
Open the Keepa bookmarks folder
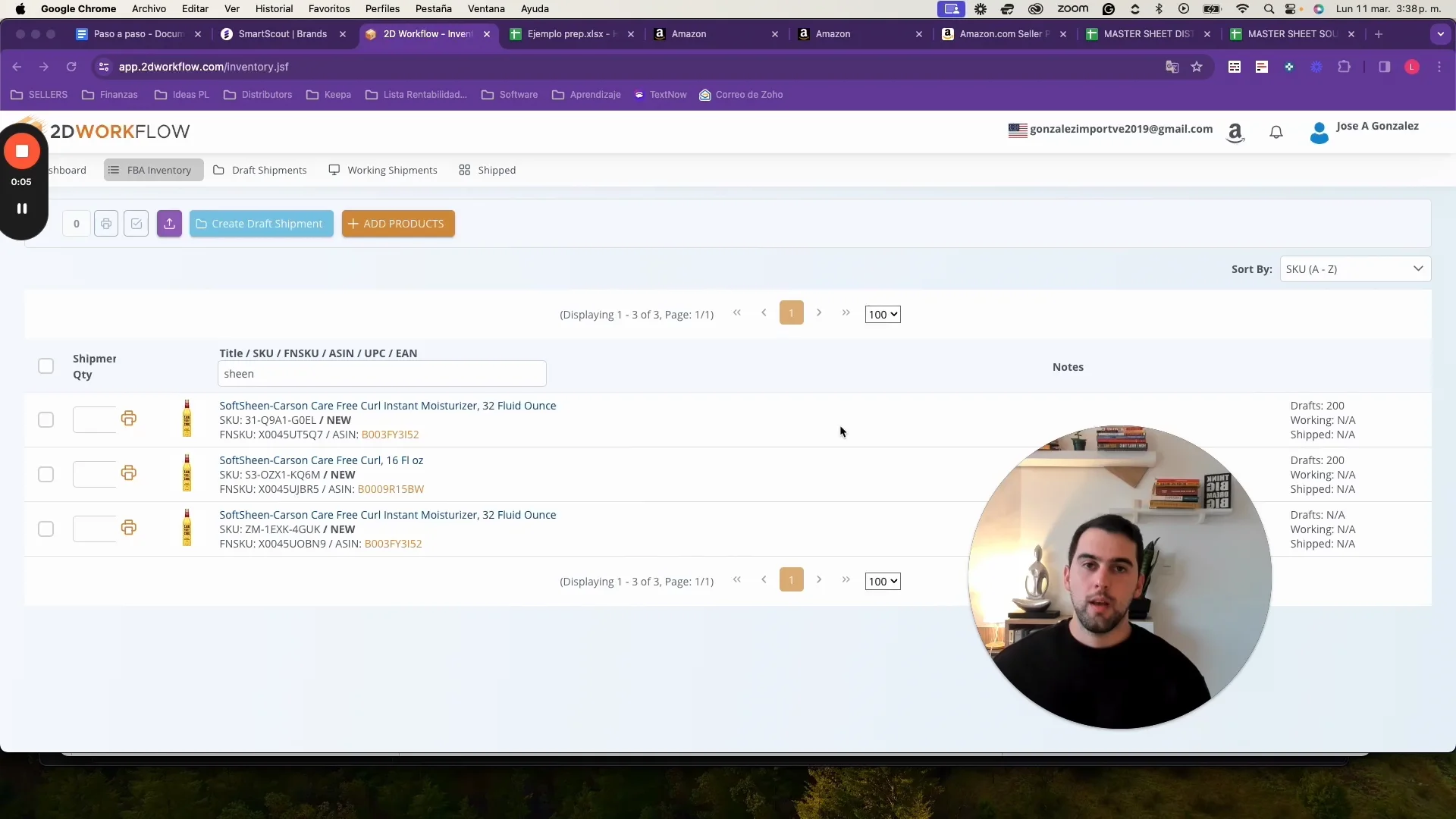click(x=328, y=95)
